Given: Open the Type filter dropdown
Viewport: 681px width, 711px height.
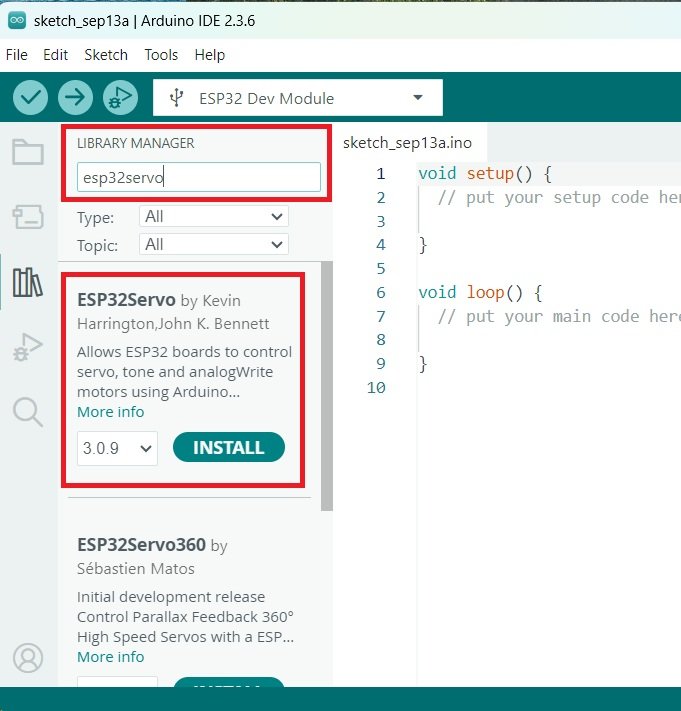Looking at the screenshot, I should coord(214,217).
